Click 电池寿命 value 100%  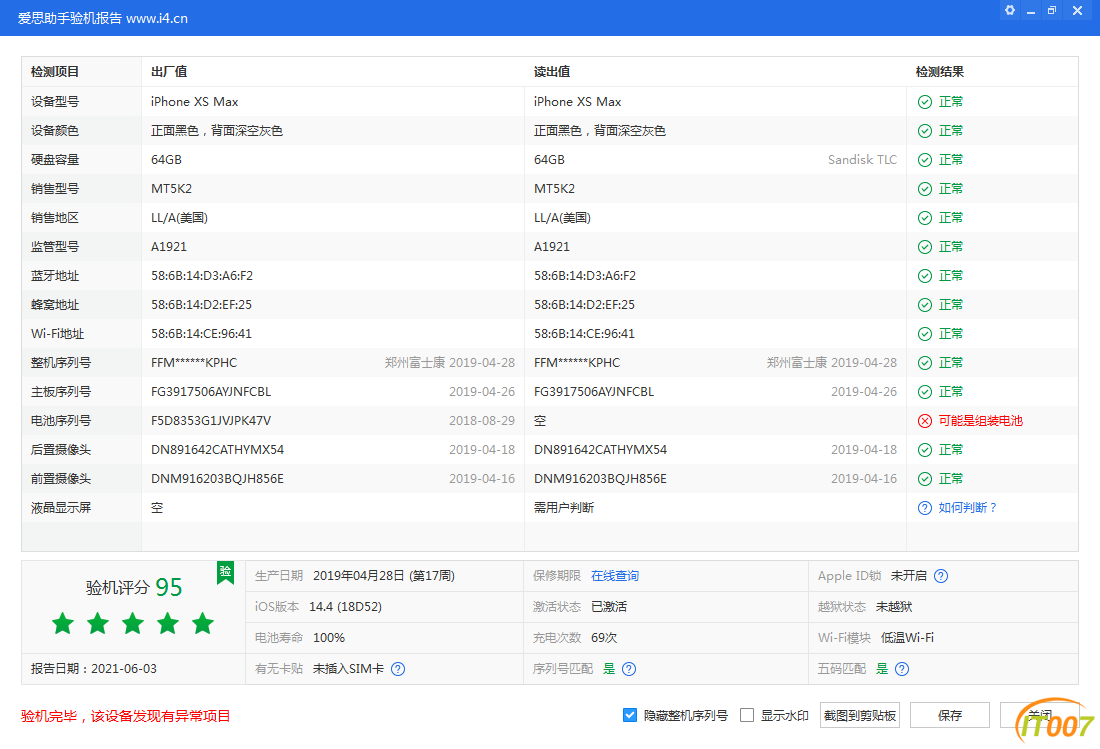[328, 637]
